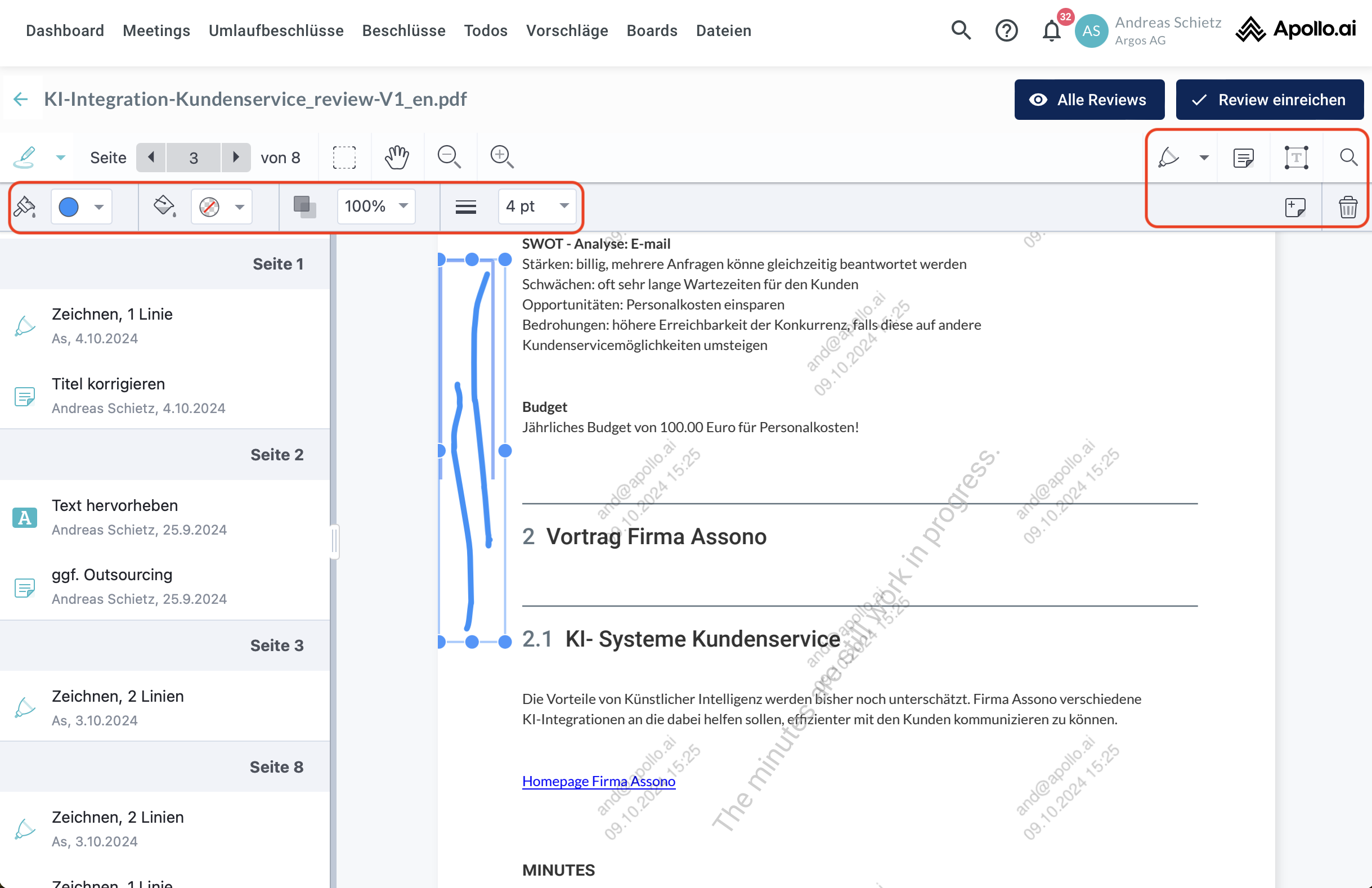Select the pan hand tool

click(397, 158)
